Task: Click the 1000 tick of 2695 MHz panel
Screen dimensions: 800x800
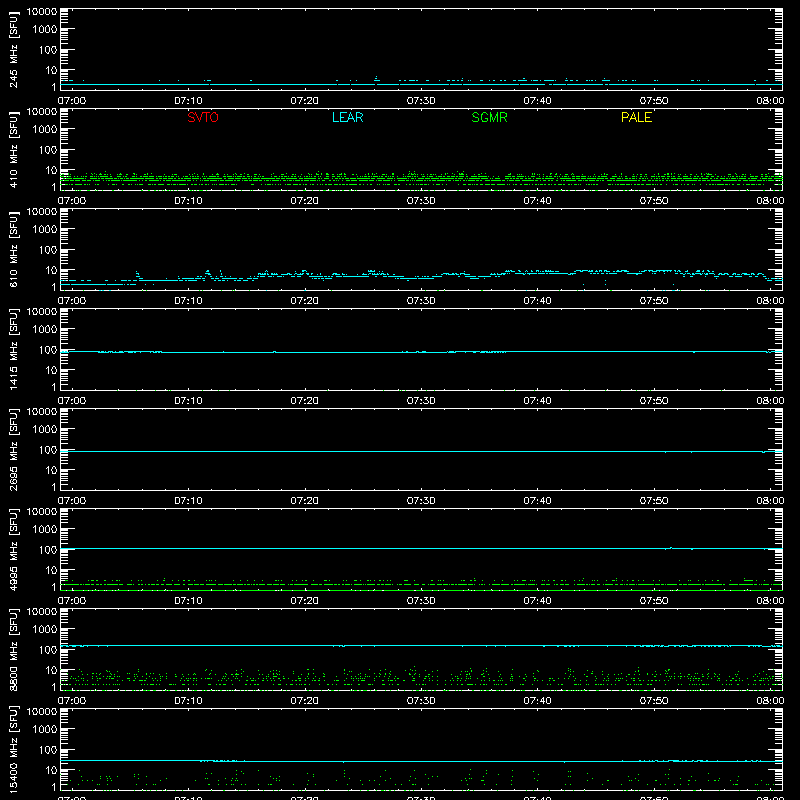Action: coord(45,430)
